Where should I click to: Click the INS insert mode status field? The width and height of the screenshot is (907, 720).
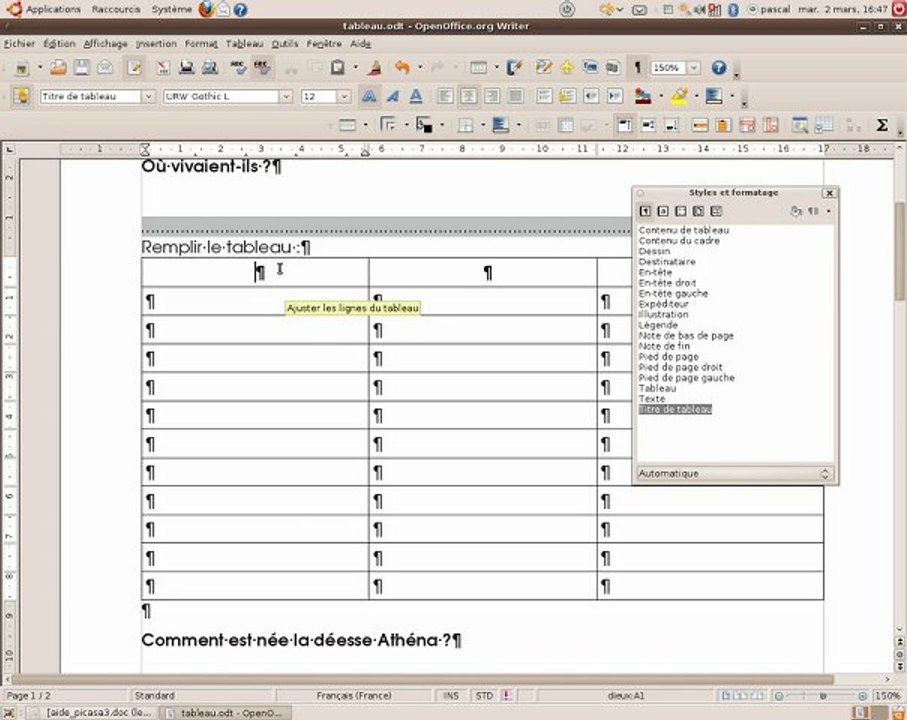click(451, 696)
